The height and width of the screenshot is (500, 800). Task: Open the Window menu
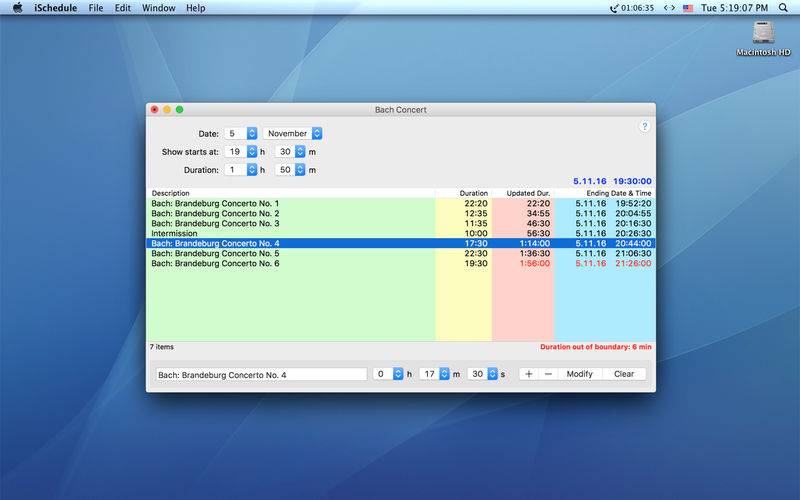(x=159, y=8)
